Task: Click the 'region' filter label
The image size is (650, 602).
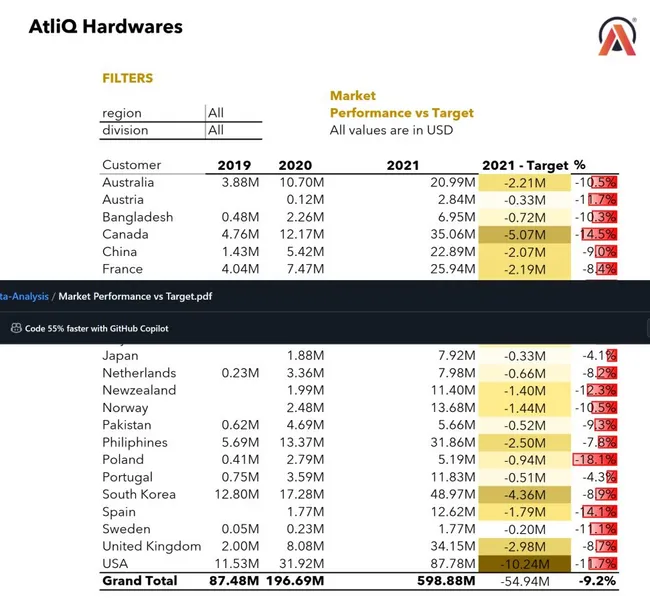Action: coord(122,113)
